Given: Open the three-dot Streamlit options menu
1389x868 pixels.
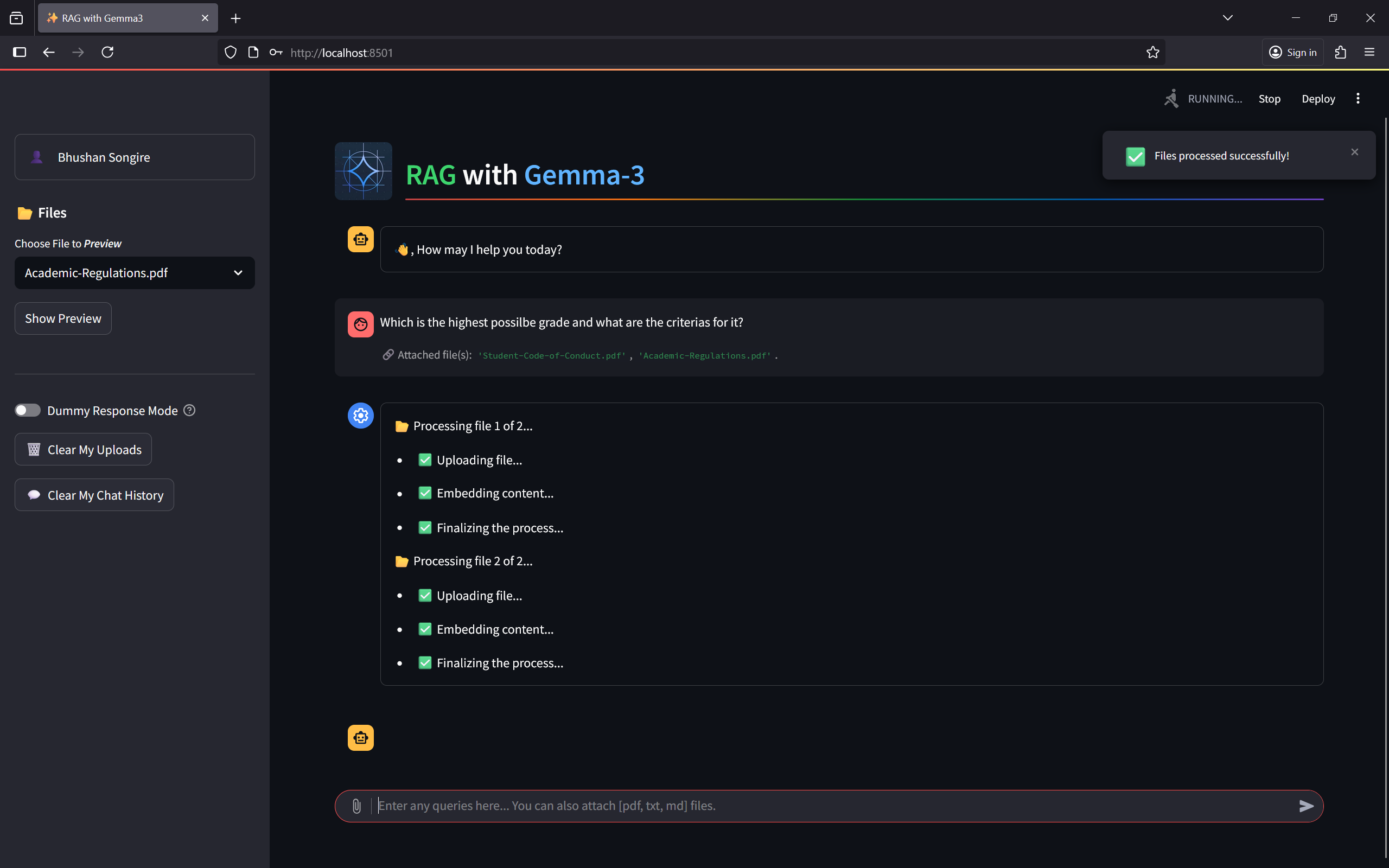Looking at the screenshot, I should pyautogui.click(x=1358, y=98).
